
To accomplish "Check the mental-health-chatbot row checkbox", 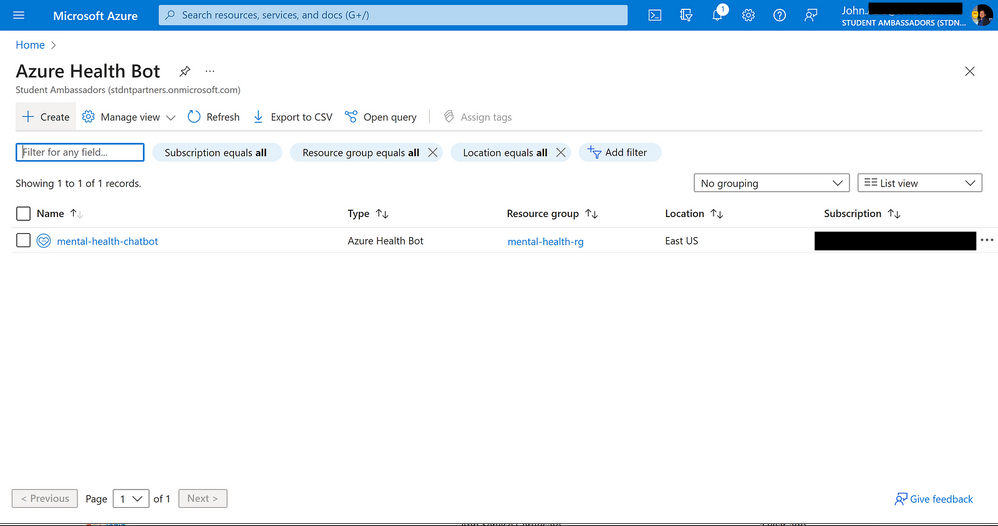I will coord(23,240).
